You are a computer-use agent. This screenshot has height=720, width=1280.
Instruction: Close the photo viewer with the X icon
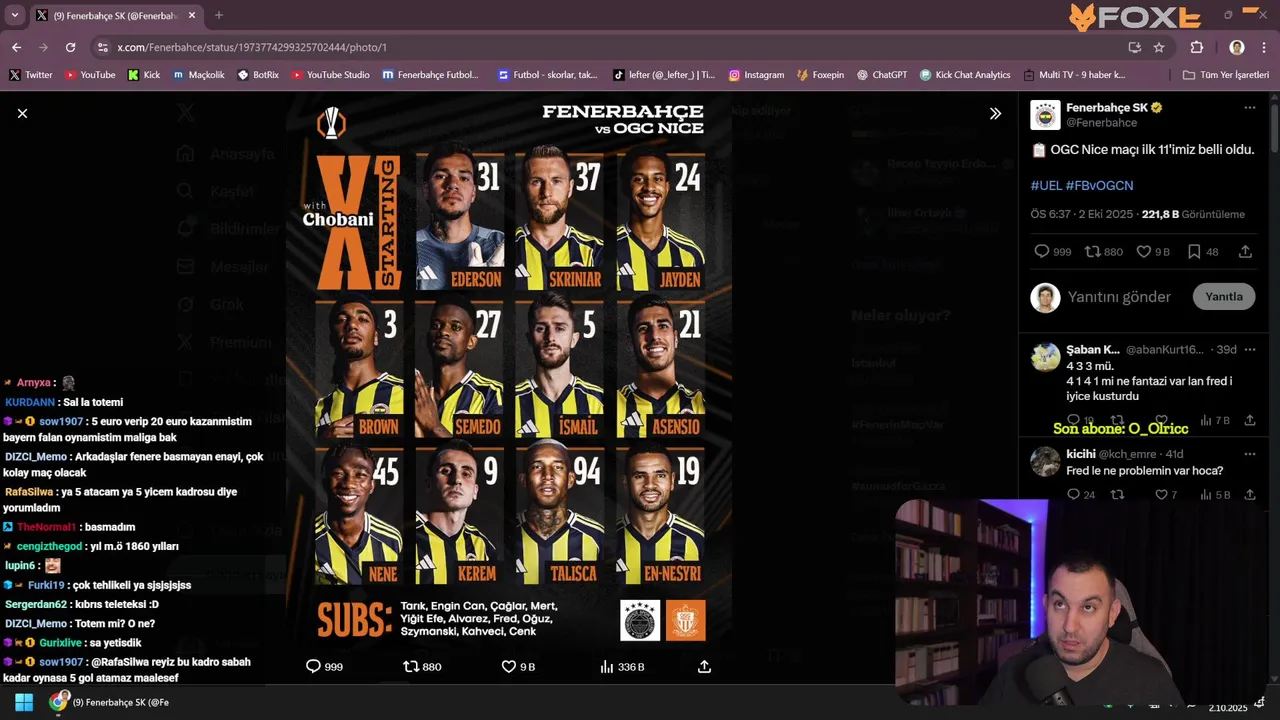point(22,114)
